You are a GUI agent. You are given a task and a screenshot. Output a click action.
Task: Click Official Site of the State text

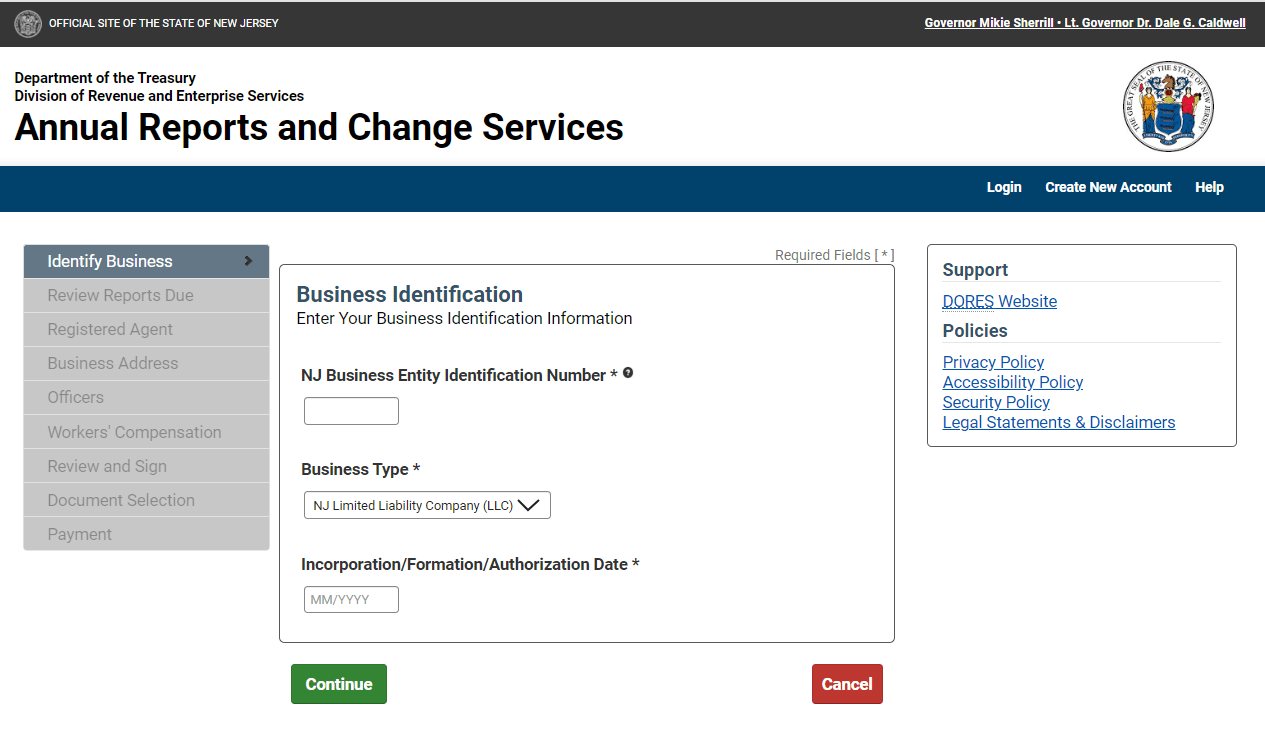164,23
